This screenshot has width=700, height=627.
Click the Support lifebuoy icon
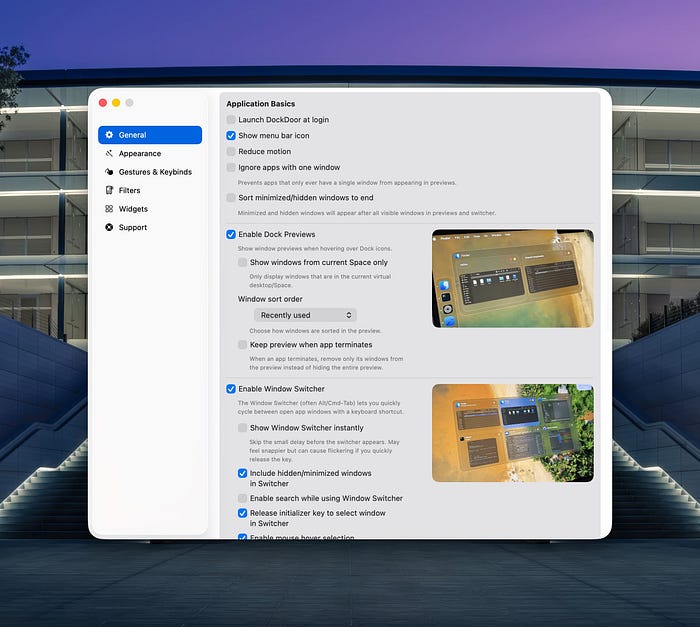click(109, 227)
